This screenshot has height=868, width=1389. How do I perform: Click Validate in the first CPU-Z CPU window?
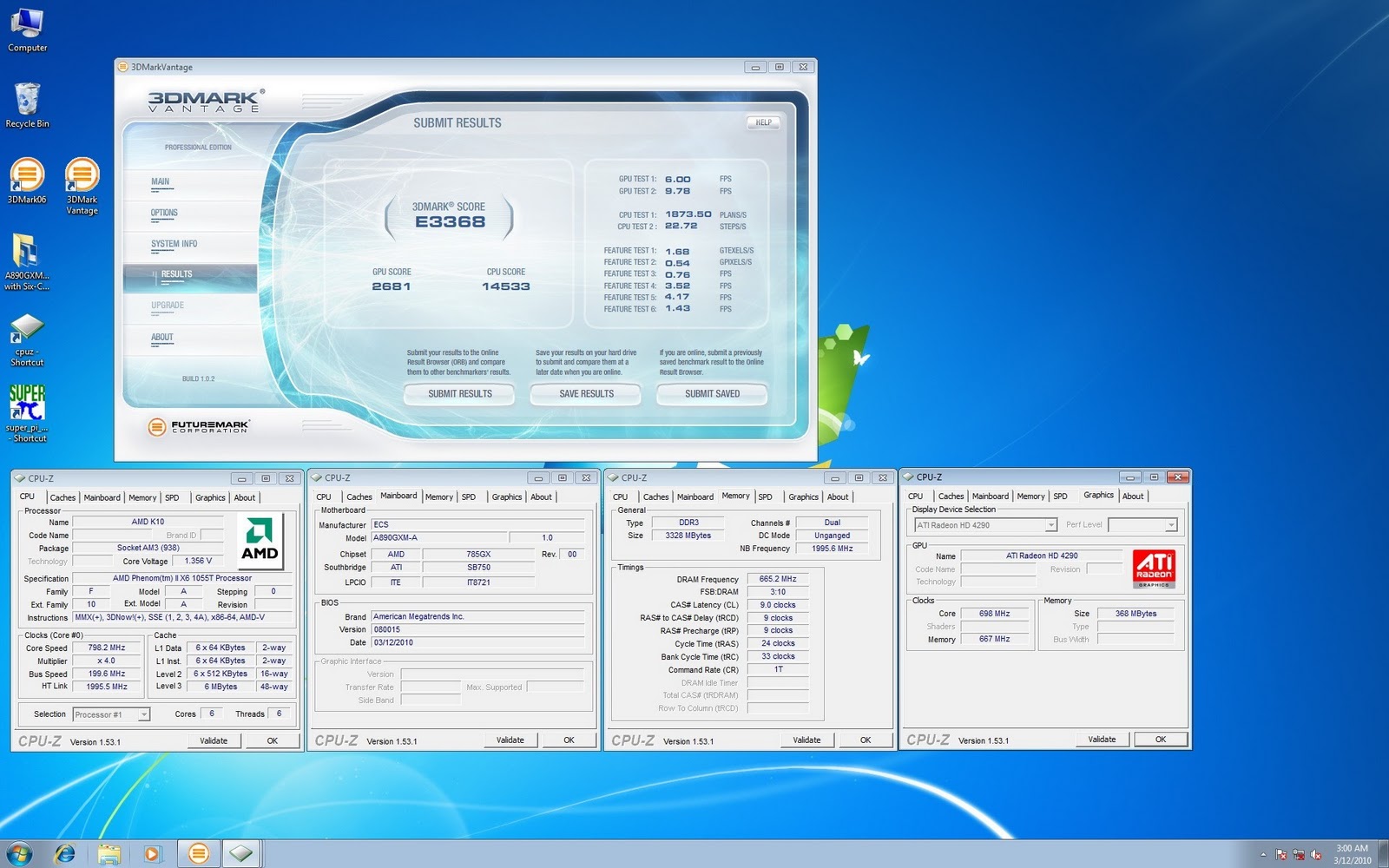pyautogui.click(x=214, y=740)
